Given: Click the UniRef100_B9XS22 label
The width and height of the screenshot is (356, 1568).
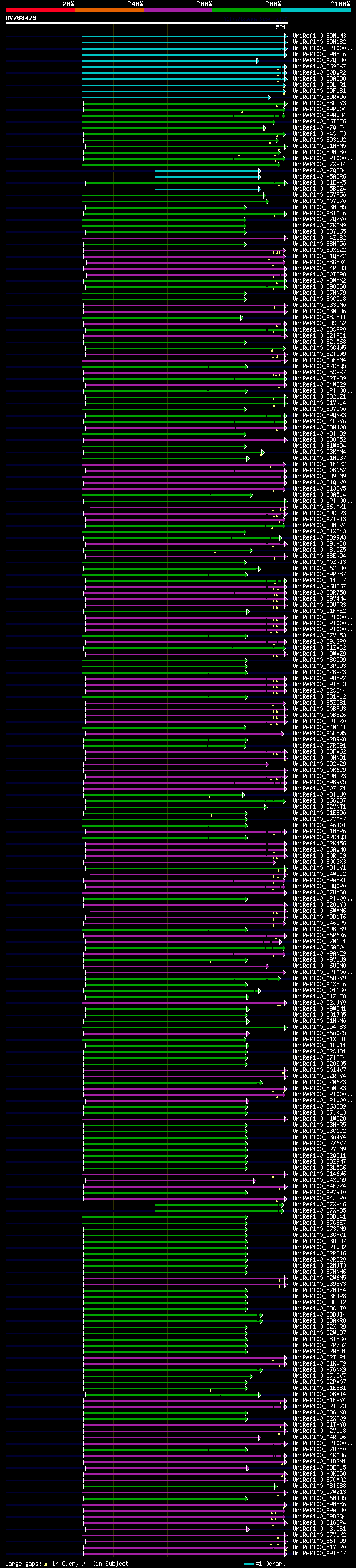Looking at the screenshot, I should coord(319,250).
